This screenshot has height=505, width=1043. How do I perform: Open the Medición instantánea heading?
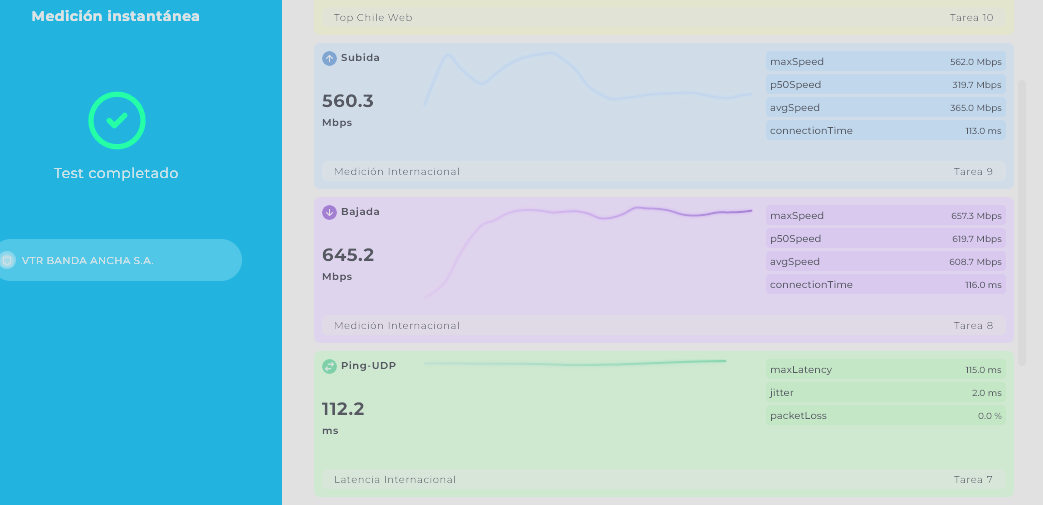115,16
